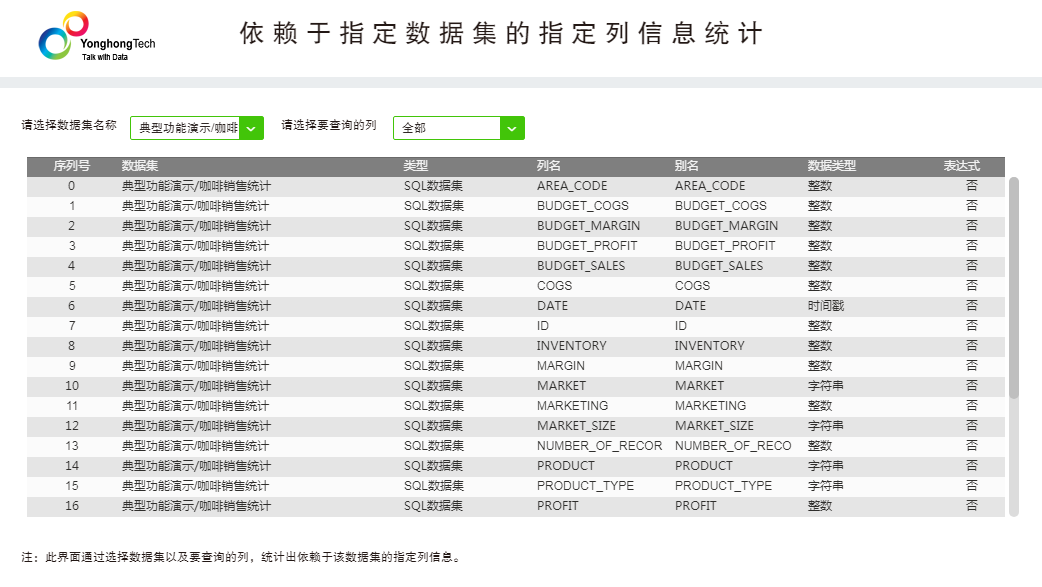Expand the column query dropdown arrow
Viewport: 1042px width, 587px height.
512,128
